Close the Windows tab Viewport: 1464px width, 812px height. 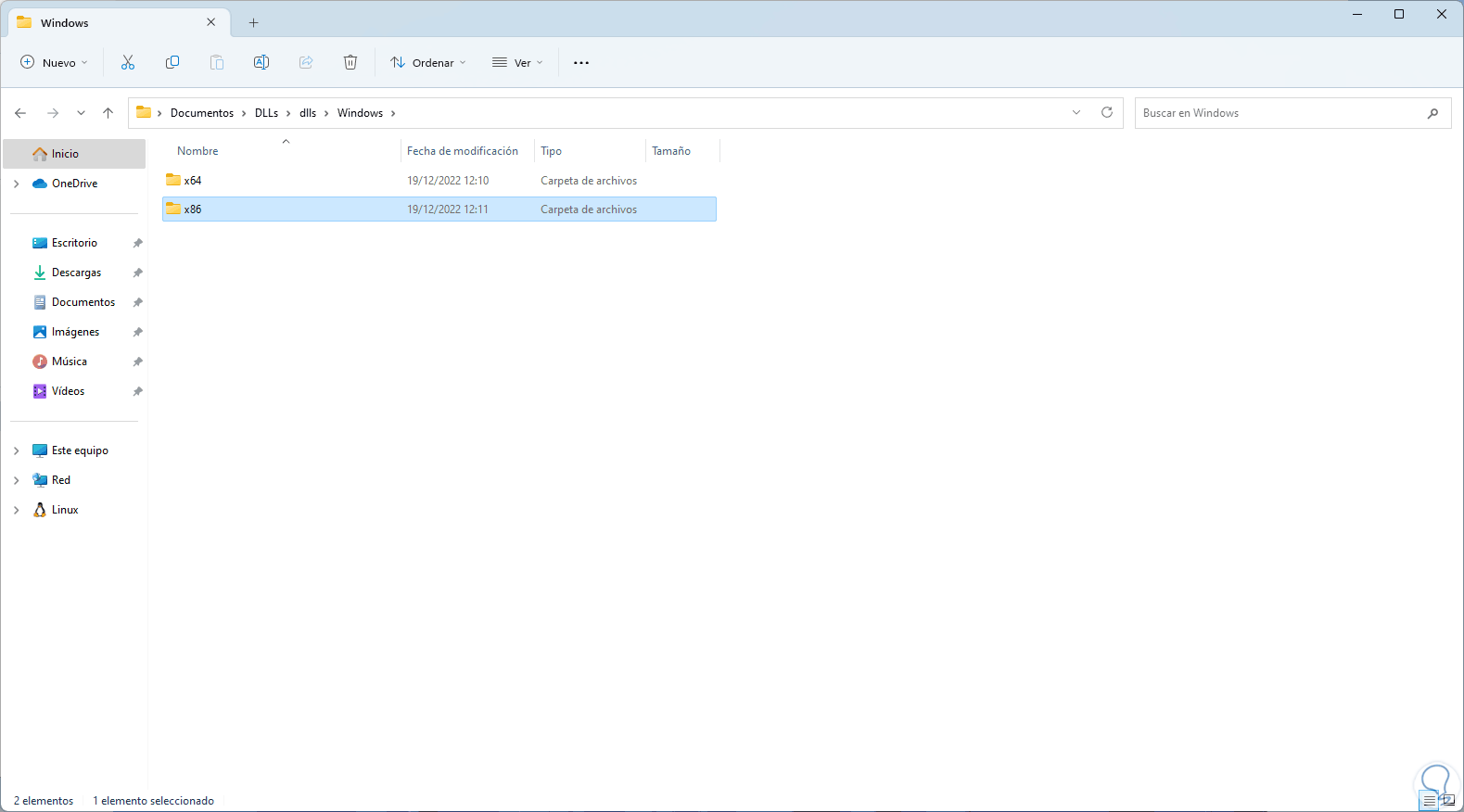point(211,22)
